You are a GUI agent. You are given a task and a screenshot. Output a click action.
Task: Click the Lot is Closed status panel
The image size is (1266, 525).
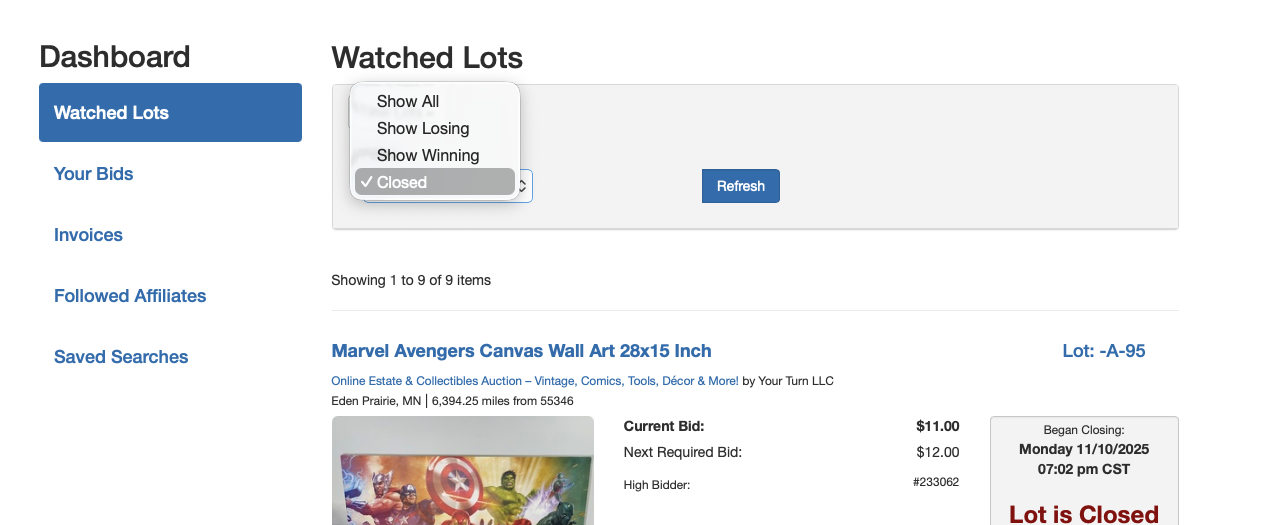tap(1084, 471)
